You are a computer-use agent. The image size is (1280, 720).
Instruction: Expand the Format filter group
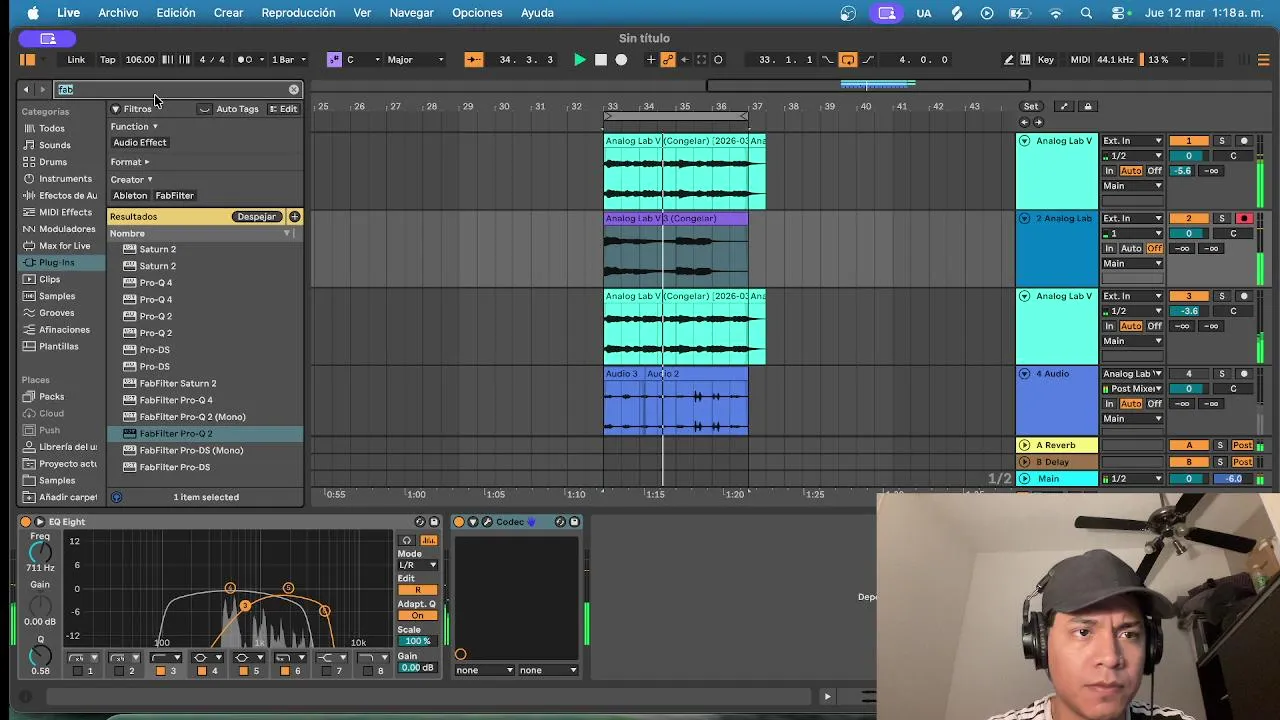pos(129,162)
